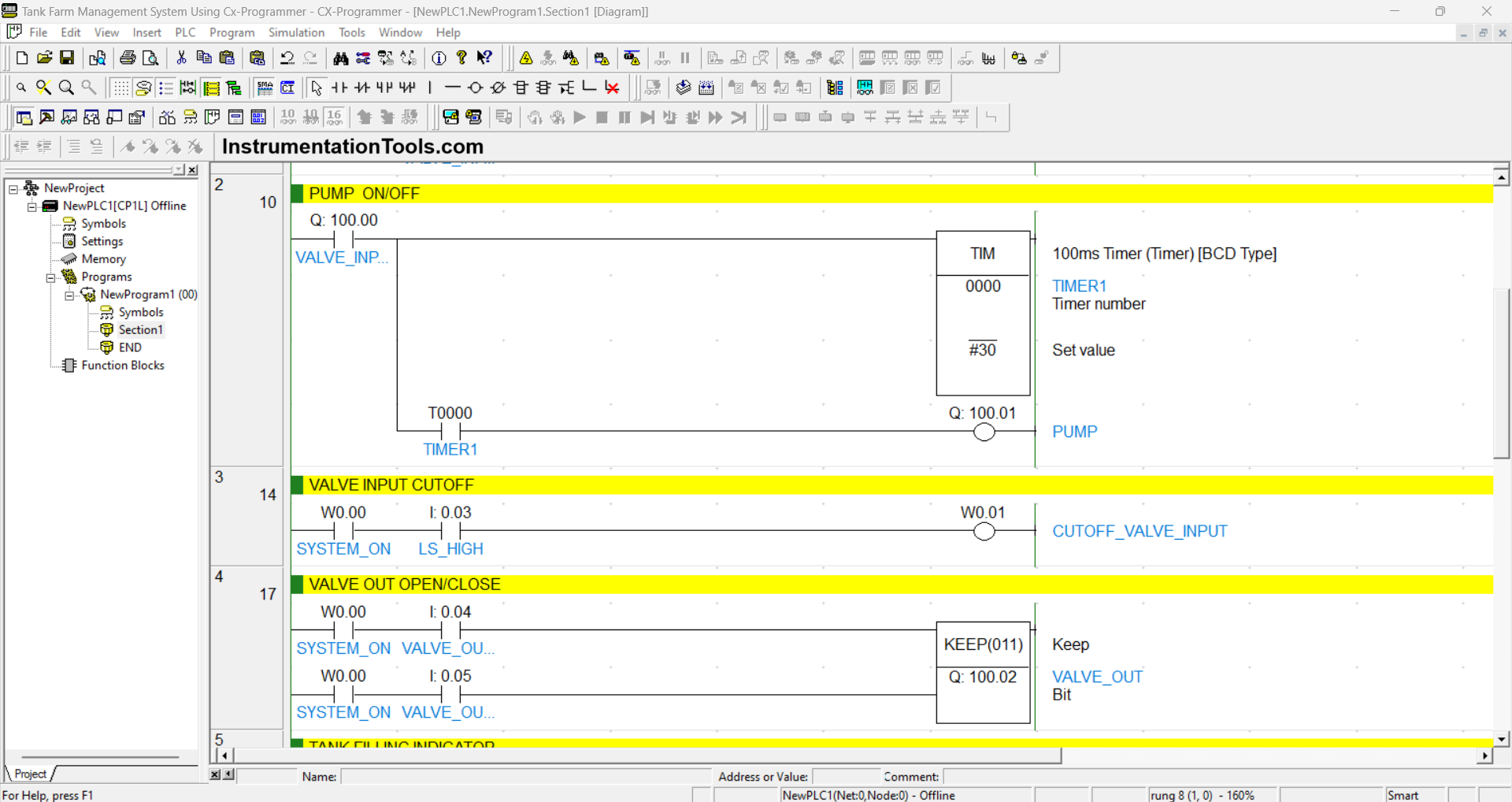Select Memory under NewPLC1
This screenshot has height=802, width=1512.
coord(104,259)
